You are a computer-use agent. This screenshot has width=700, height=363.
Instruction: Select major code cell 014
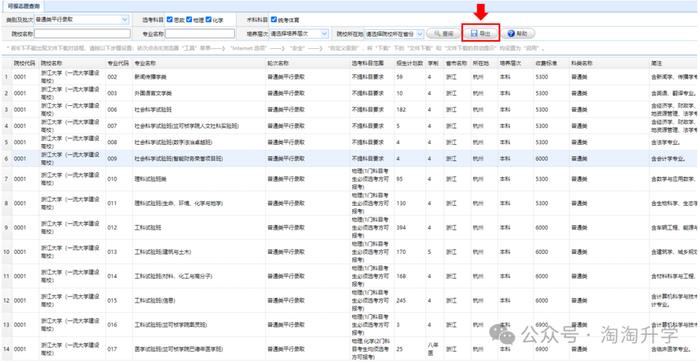click(112, 276)
